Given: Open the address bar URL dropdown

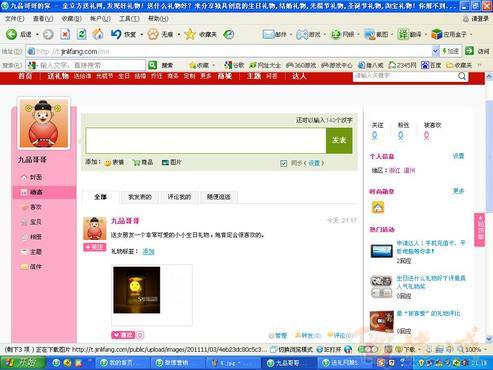Looking at the screenshot, I should (x=435, y=51).
